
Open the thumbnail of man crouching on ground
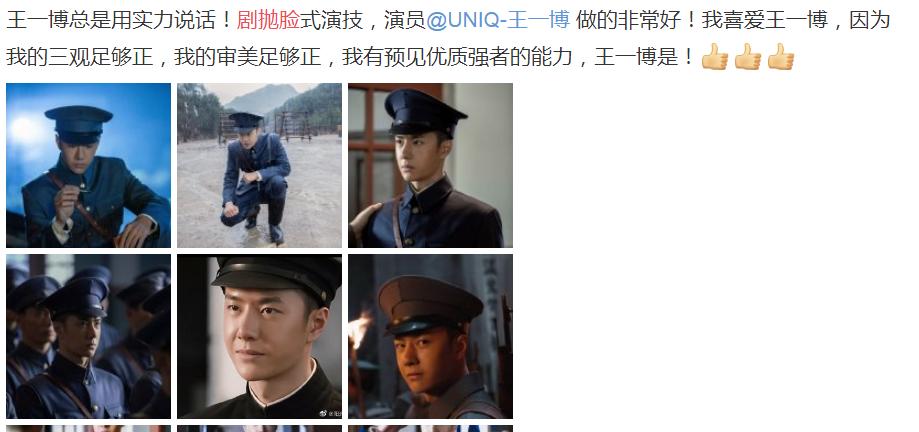260,165
